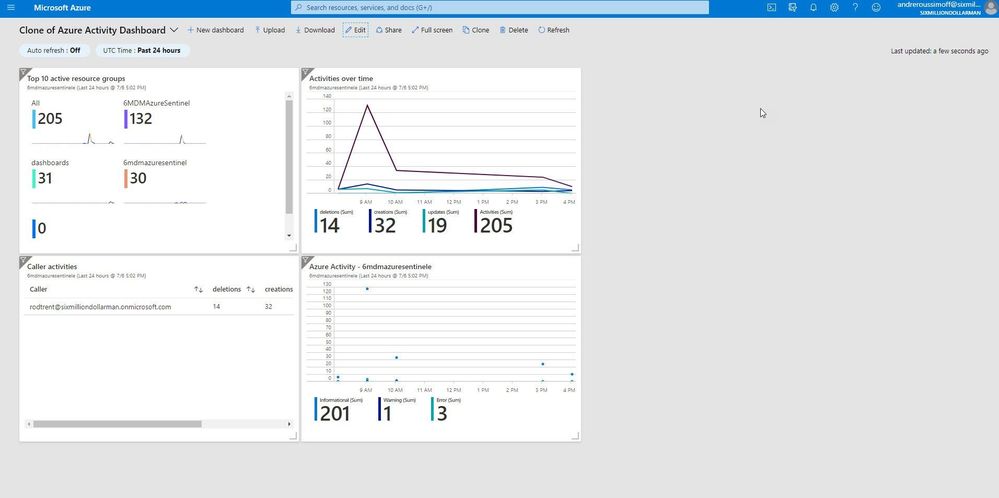This screenshot has height=498, width=999.
Task: Open the Directory and subscription filter icon
Action: click(x=792, y=8)
